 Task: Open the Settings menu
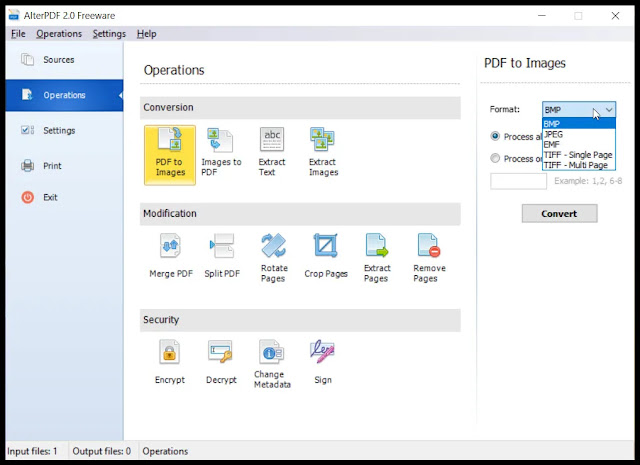click(x=109, y=34)
